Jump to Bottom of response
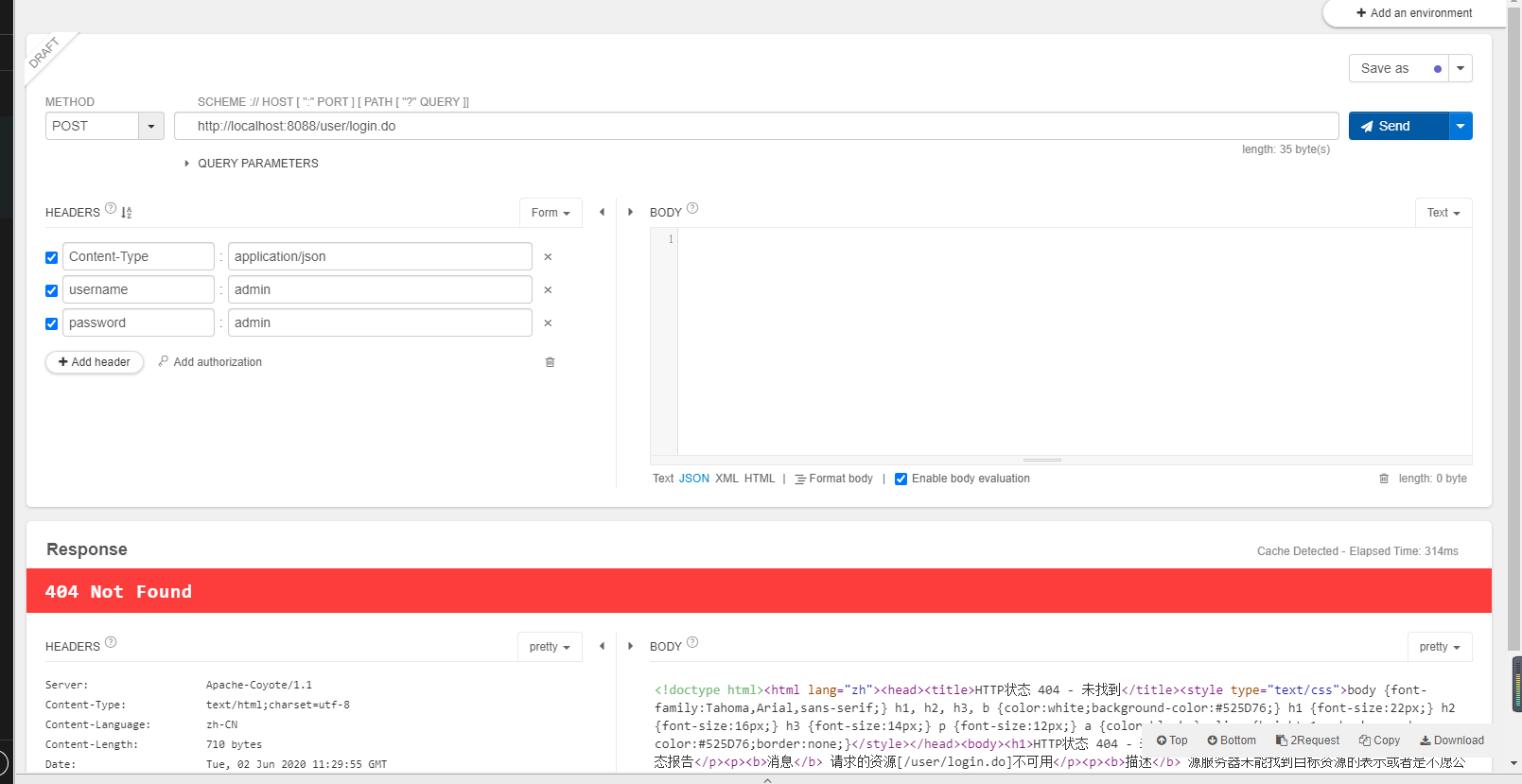 (1232, 740)
